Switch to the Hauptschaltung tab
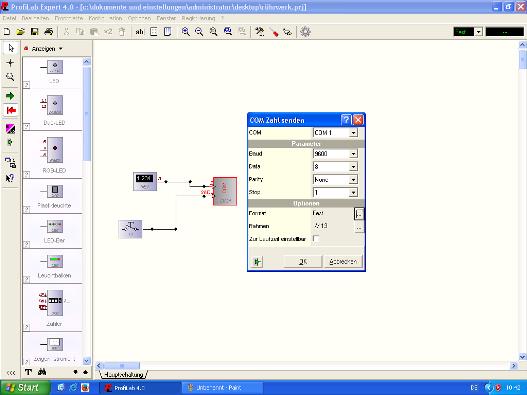 pyautogui.click(x=123, y=374)
